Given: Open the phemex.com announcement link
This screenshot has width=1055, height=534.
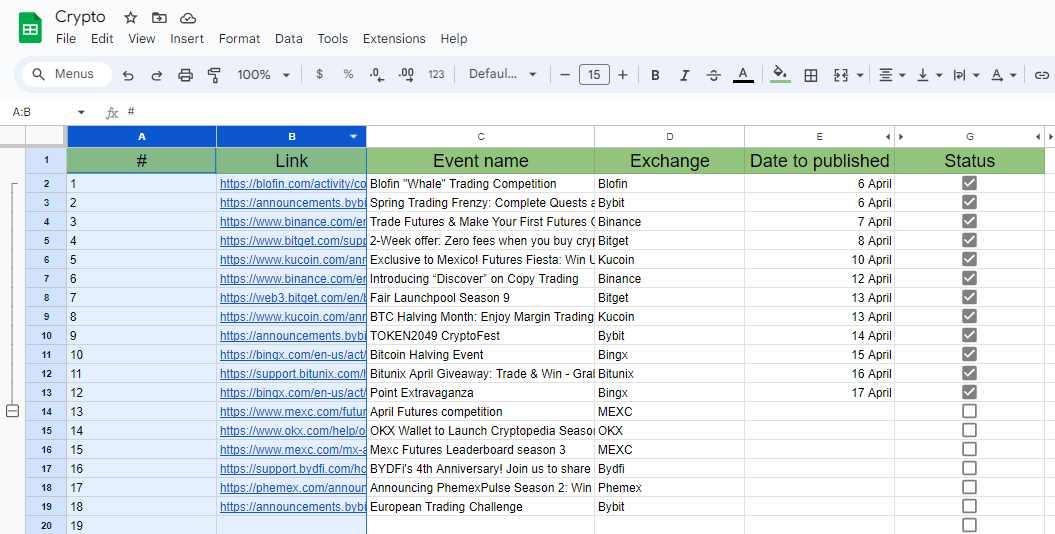Looking at the screenshot, I should click(x=293, y=488).
